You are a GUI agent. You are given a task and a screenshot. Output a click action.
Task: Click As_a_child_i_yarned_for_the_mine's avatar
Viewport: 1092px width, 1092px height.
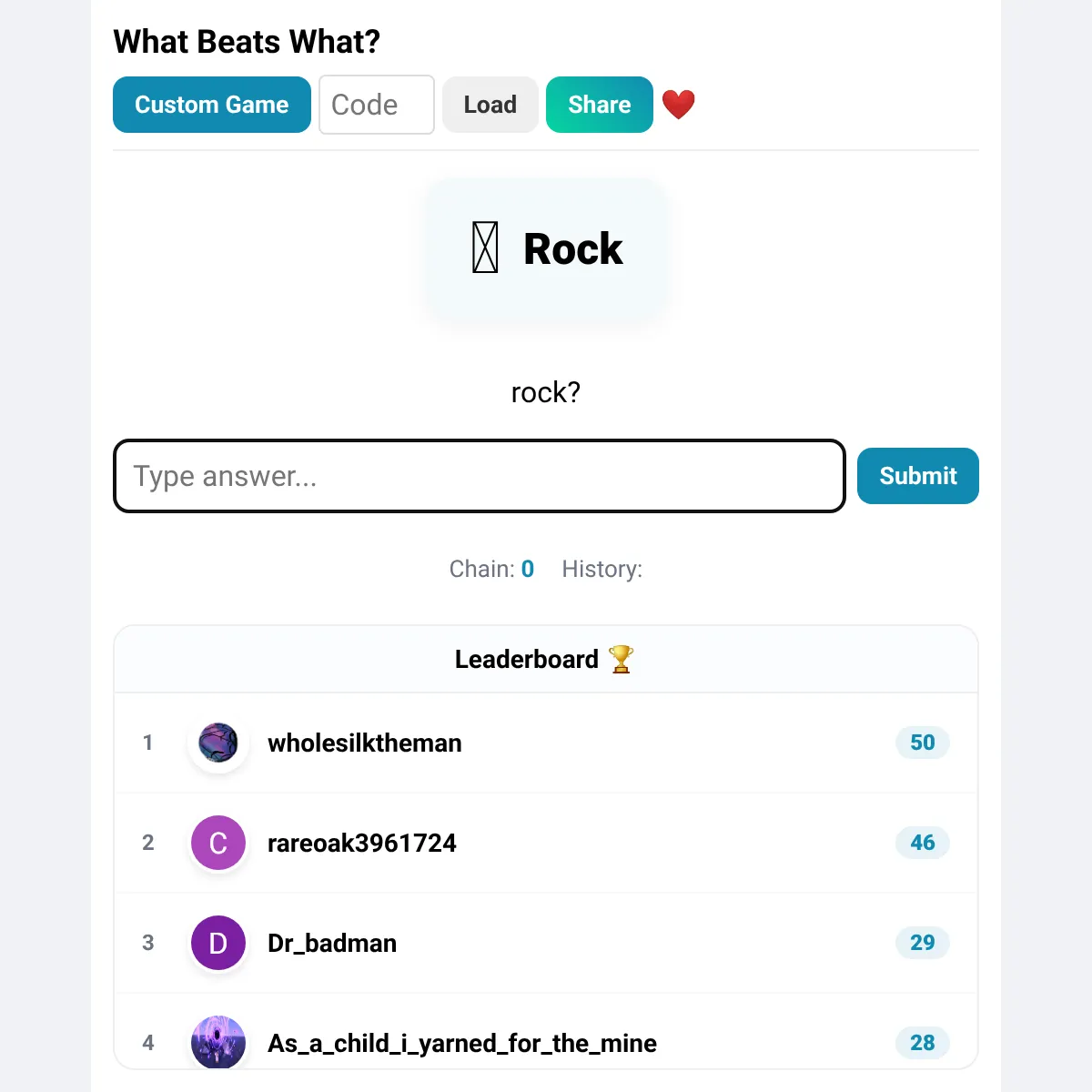coord(218,1042)
